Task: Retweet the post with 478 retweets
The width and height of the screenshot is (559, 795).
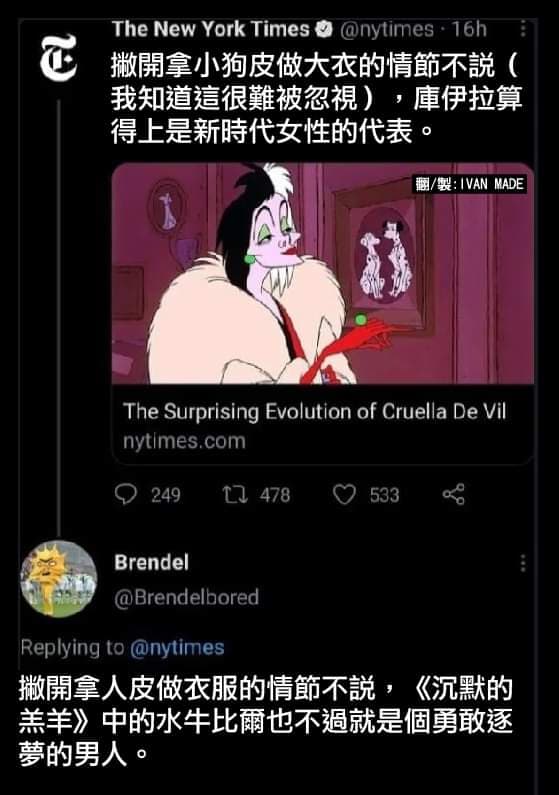Action: click(x=235, y=494)
